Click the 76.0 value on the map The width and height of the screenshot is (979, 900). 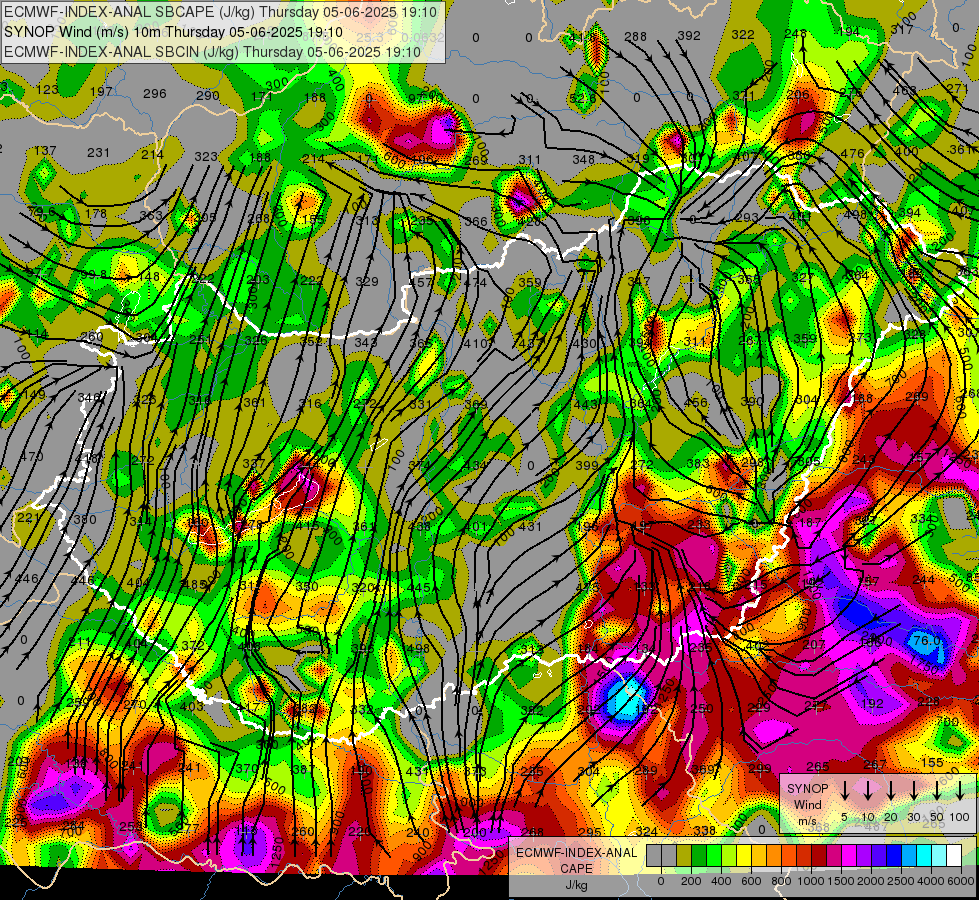pyautogui.click(x=927, y=641)
